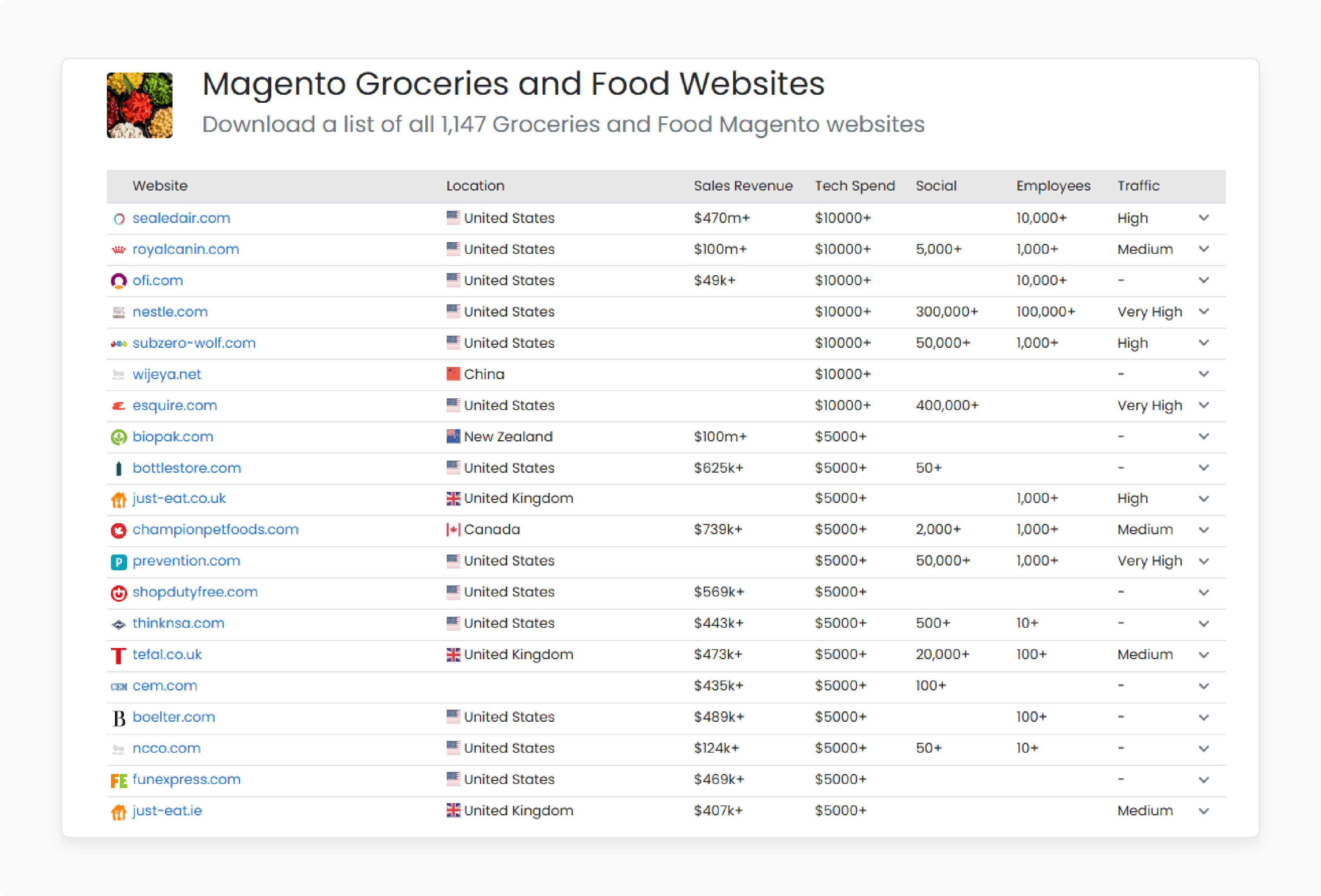Viewport: 1321px width, 896px height.
Task: Click the 300,000+ social value for nestle.com
Action: (x=947, y=312)
